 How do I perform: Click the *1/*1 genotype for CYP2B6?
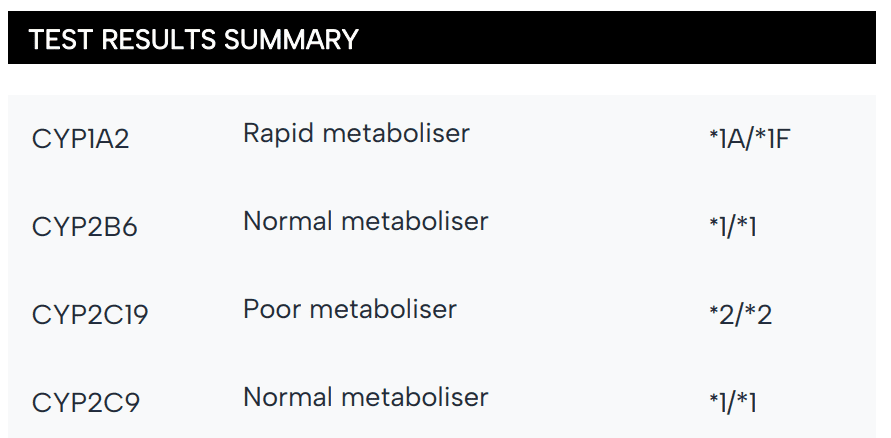point(732,227)
